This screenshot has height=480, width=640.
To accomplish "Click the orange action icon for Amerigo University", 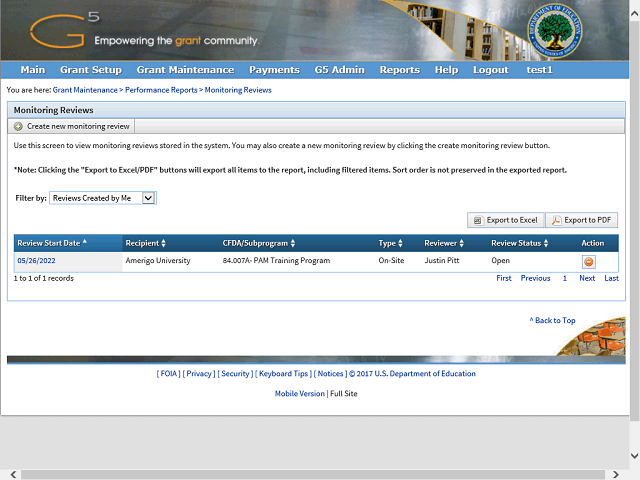I will click(x=589, y=262).
